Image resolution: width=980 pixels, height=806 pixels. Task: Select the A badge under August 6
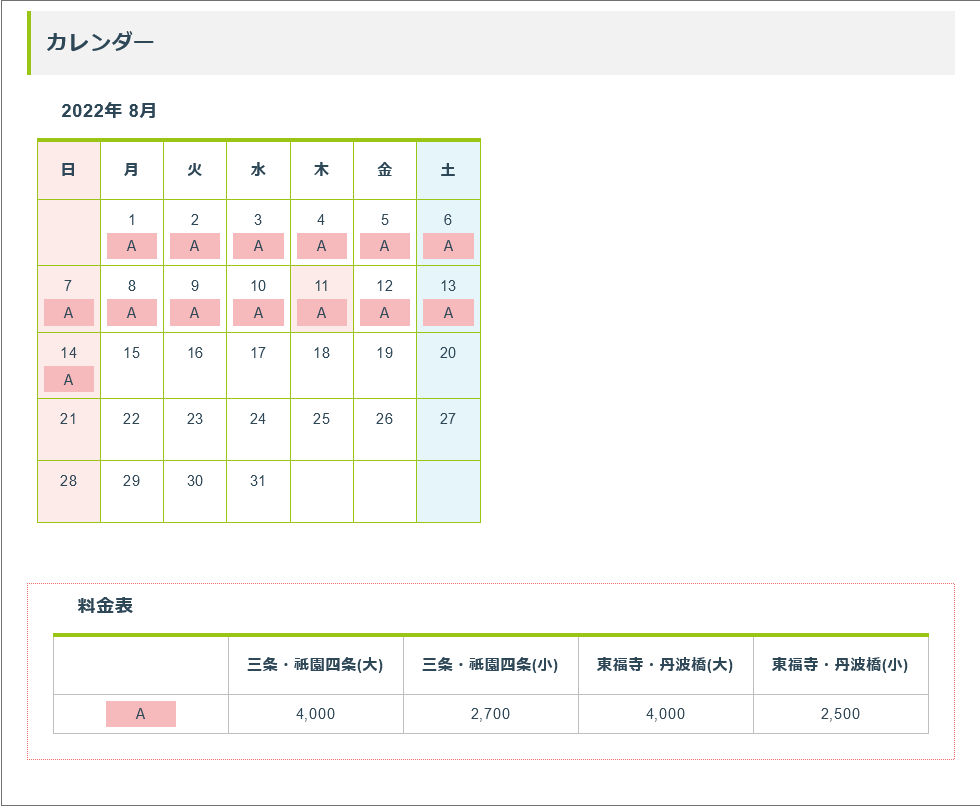pyautogui.click(x=448, y=246)
